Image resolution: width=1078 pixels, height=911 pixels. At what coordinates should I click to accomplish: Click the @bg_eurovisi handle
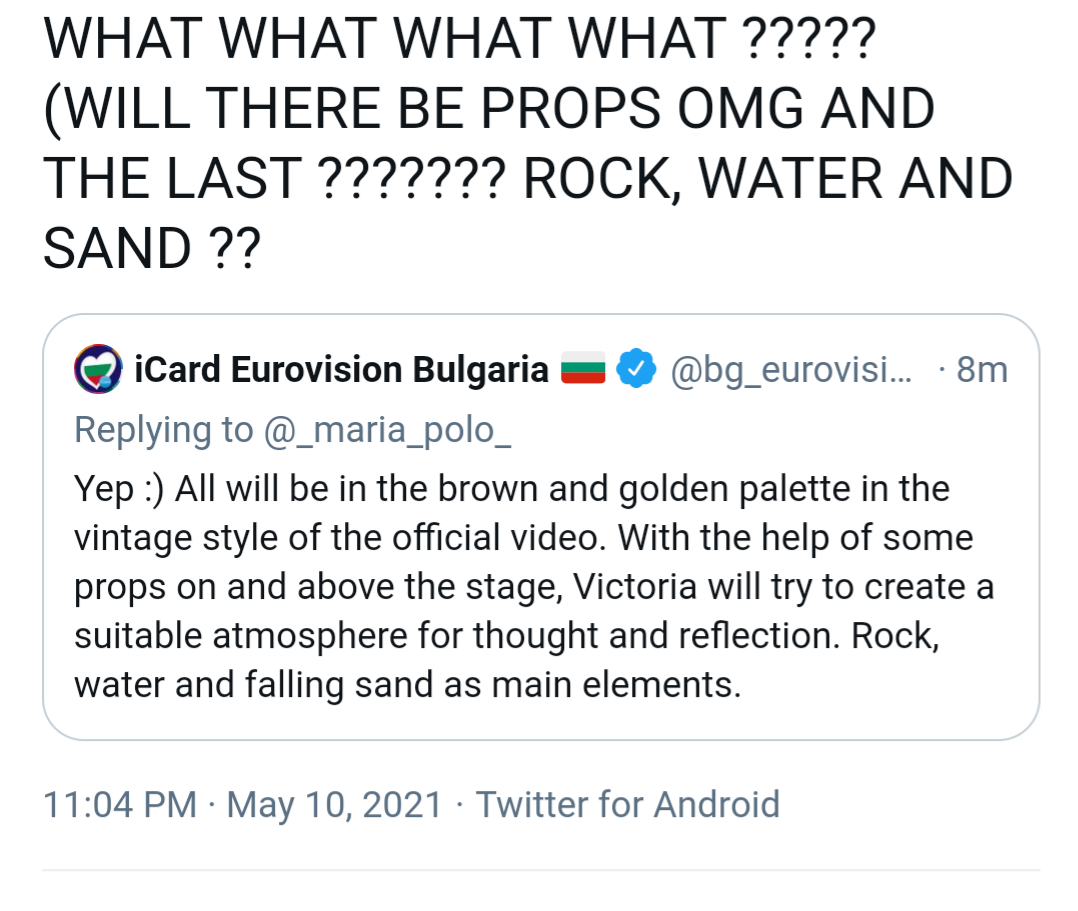point(790,371)
